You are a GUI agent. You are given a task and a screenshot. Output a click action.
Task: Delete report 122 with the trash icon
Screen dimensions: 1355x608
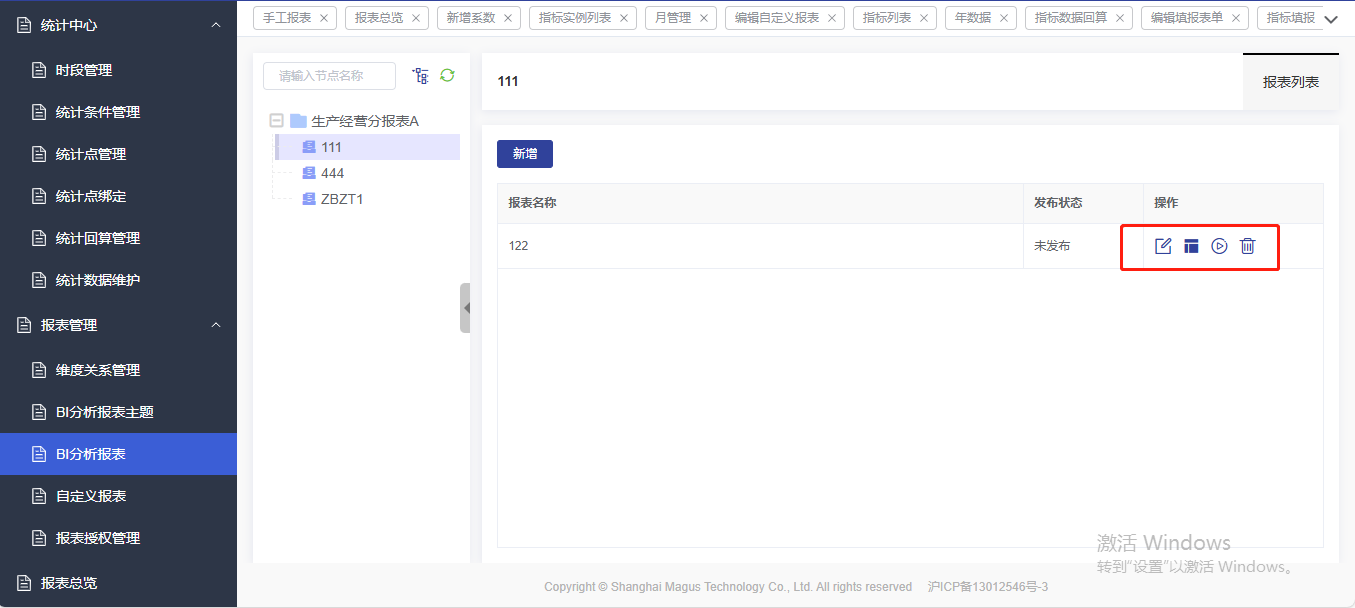click(x=1247, y=246)
